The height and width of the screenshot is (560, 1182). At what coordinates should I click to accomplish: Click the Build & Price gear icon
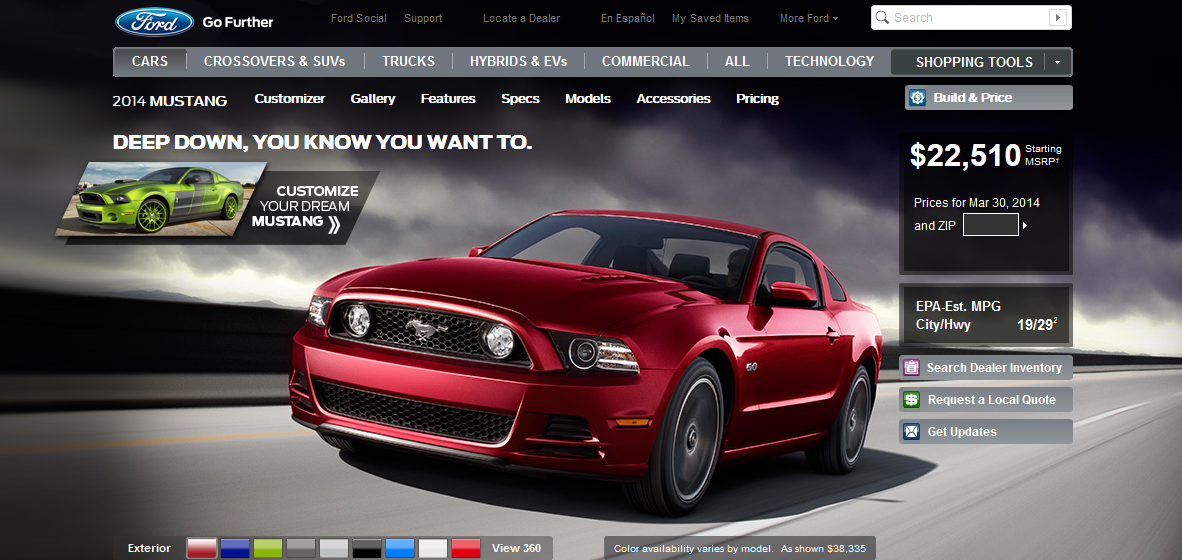point(917,98)
